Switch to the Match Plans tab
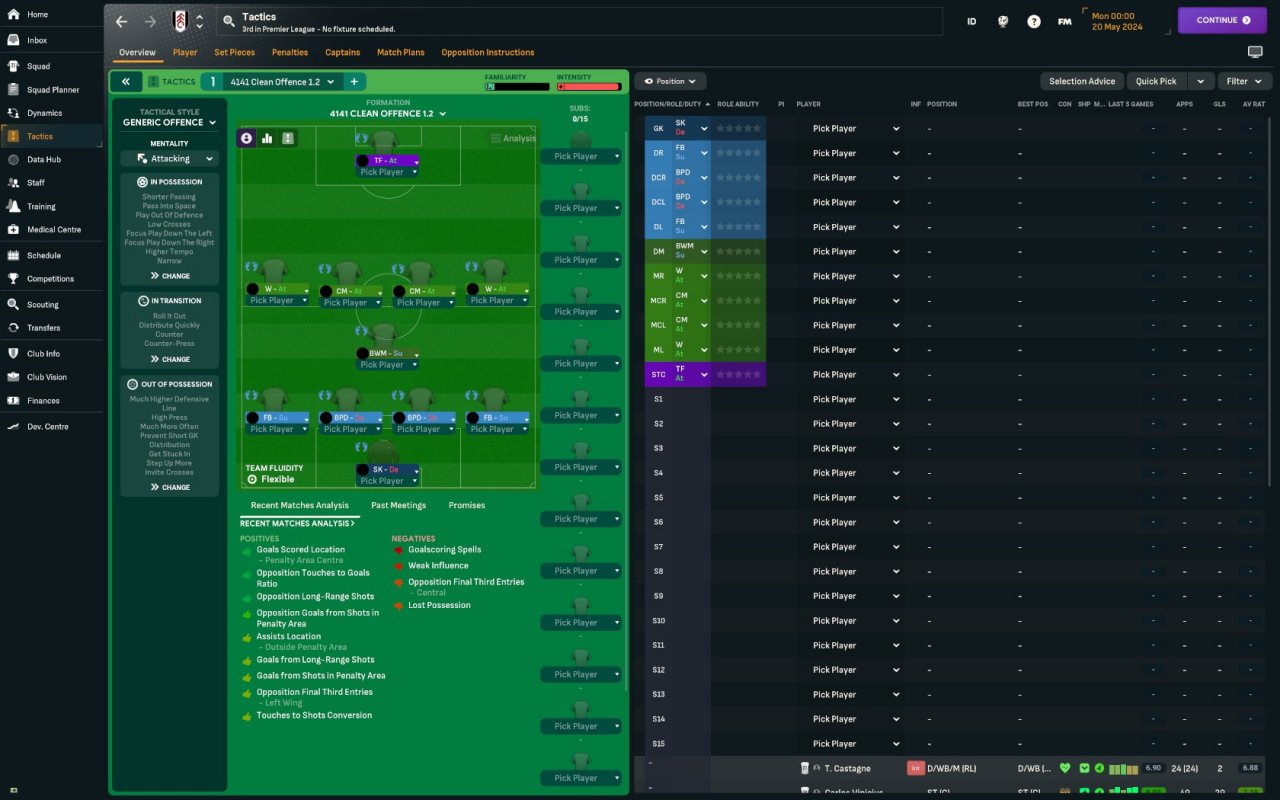The image size is (1280, 800). 401,52
